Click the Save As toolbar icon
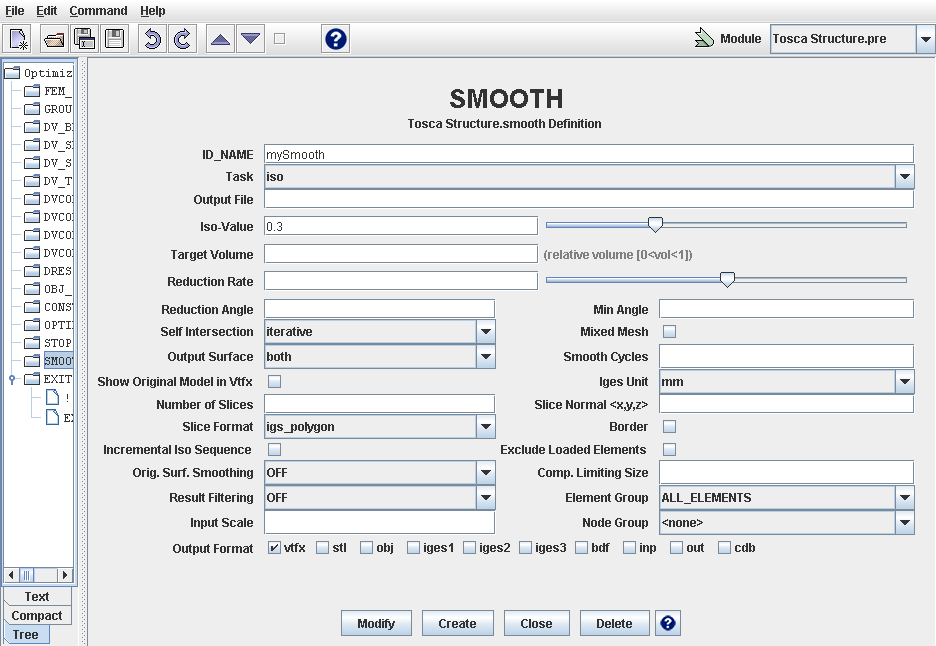The height and width of the screenshot is (646, 936). pyautogui.click(x=84, y=39)
